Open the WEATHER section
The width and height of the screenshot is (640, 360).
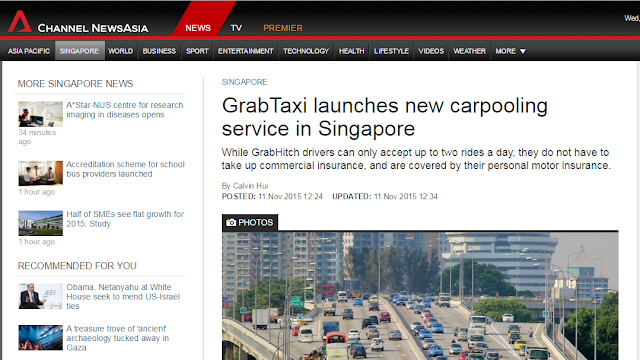(469, 51)
